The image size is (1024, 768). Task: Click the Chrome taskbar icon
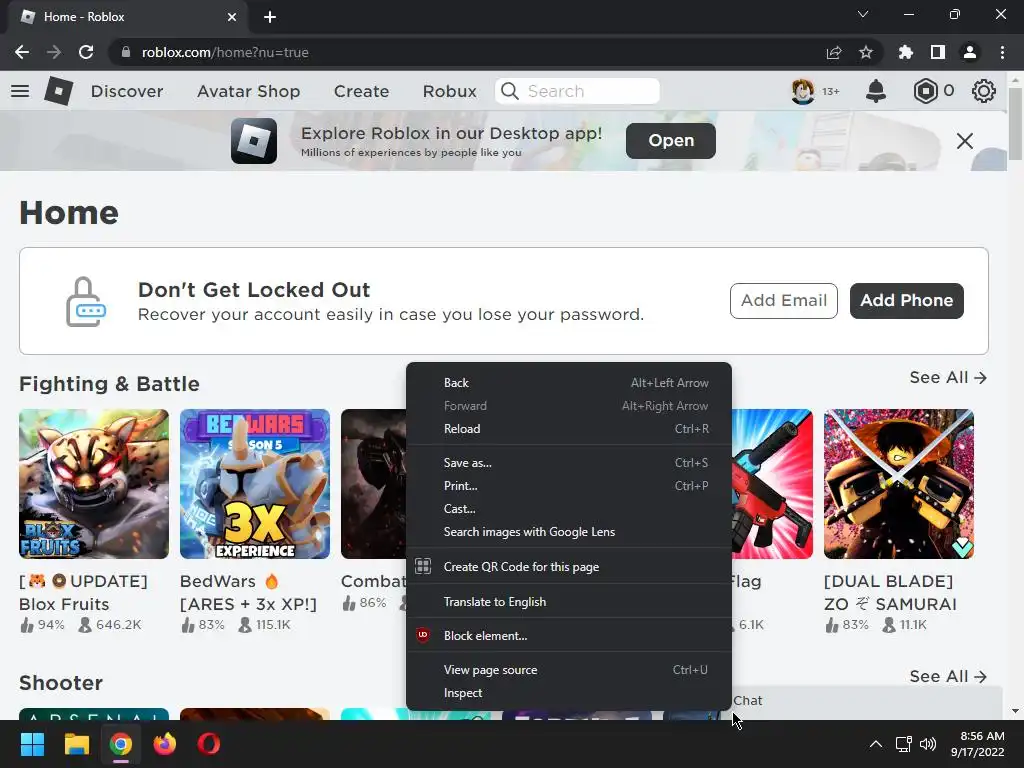(121, 744)
